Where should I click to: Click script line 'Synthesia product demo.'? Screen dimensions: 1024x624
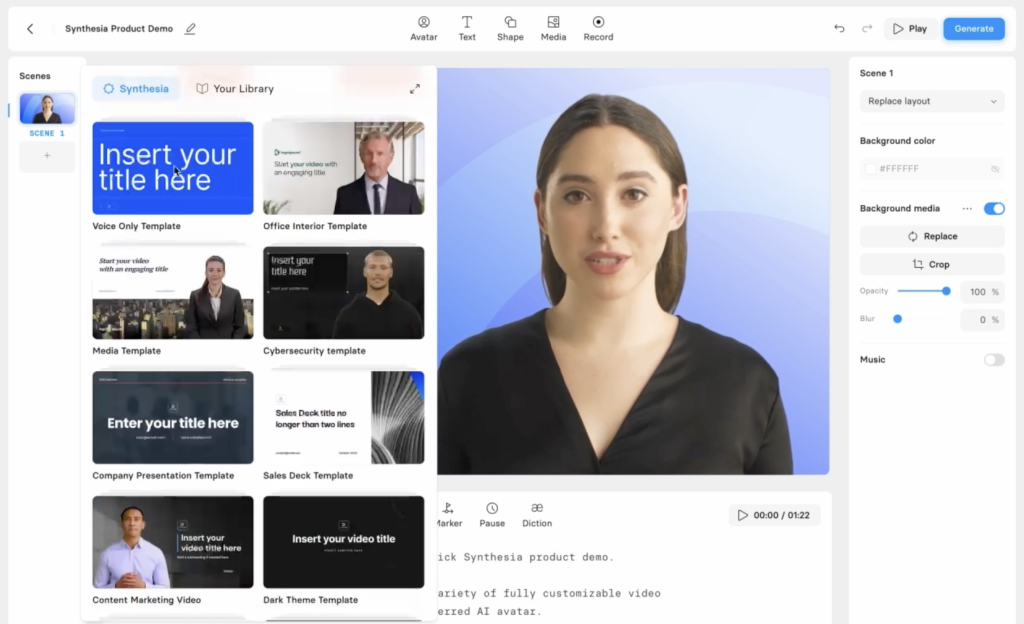coord(539,557)
